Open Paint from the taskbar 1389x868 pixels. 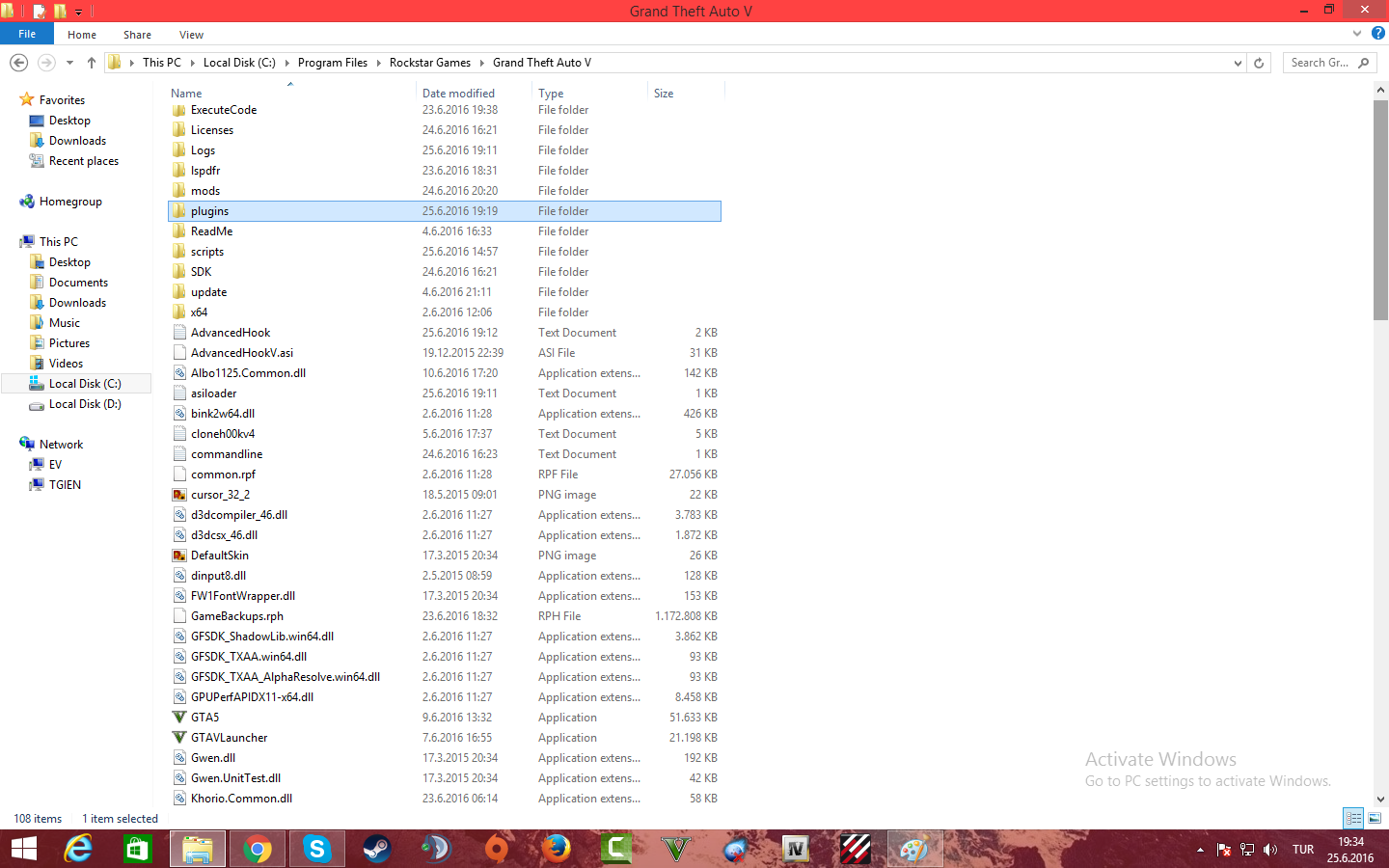(x=914, y=849)
